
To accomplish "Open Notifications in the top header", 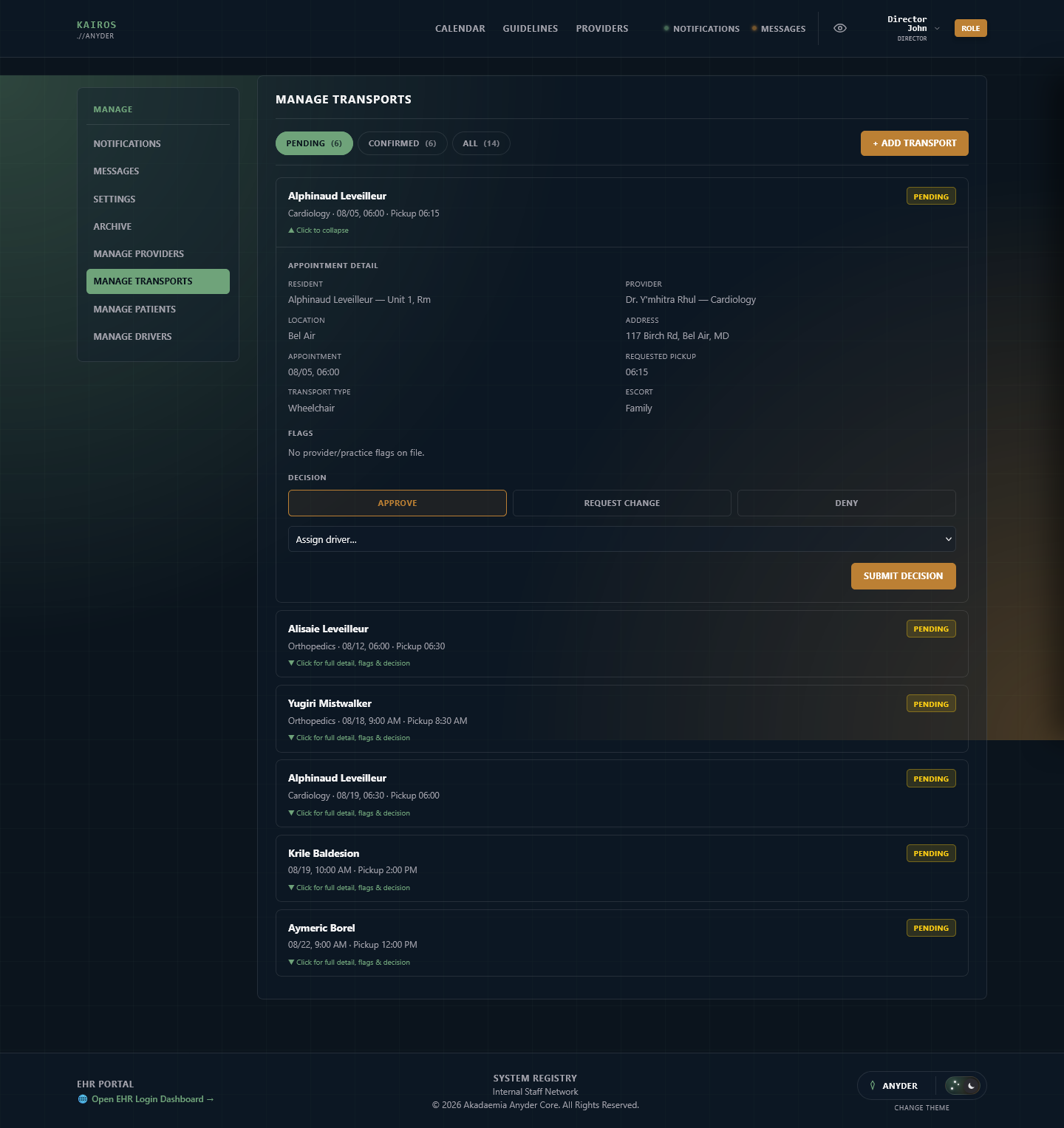I will (x=701, y=29).
